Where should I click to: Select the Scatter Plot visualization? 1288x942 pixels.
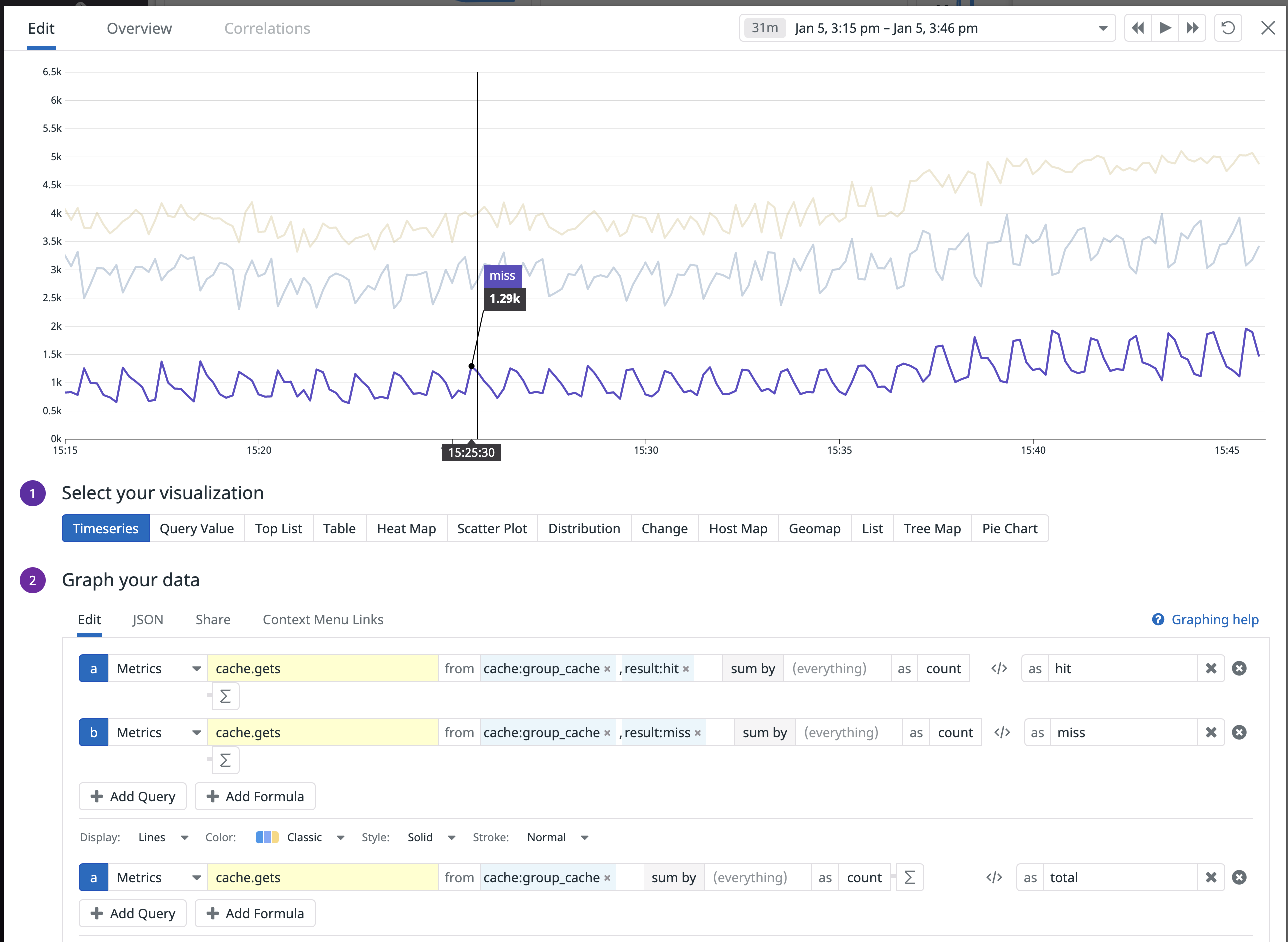pos(492,528)
